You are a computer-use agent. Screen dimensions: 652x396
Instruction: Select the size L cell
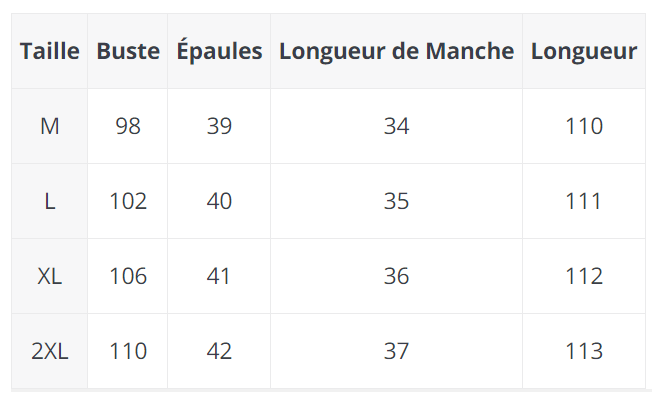[49, 201]
